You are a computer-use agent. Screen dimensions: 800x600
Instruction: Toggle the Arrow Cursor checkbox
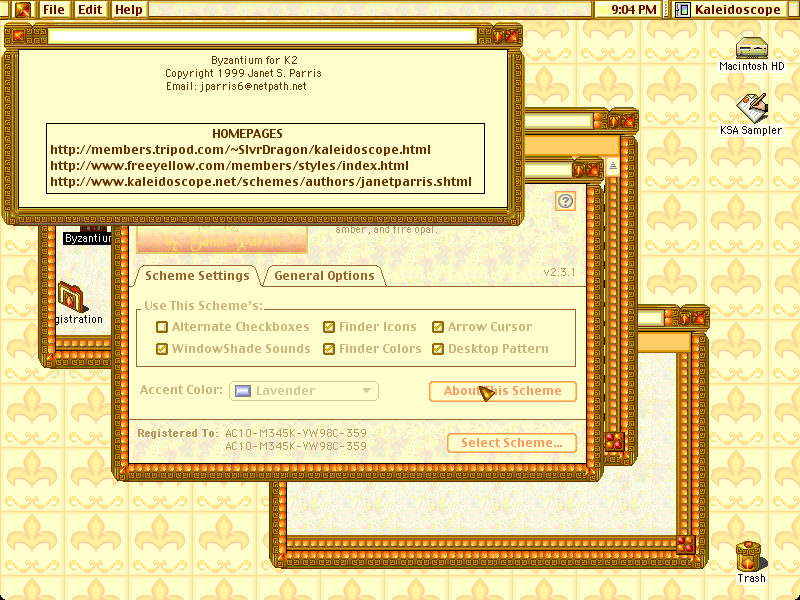438,327
